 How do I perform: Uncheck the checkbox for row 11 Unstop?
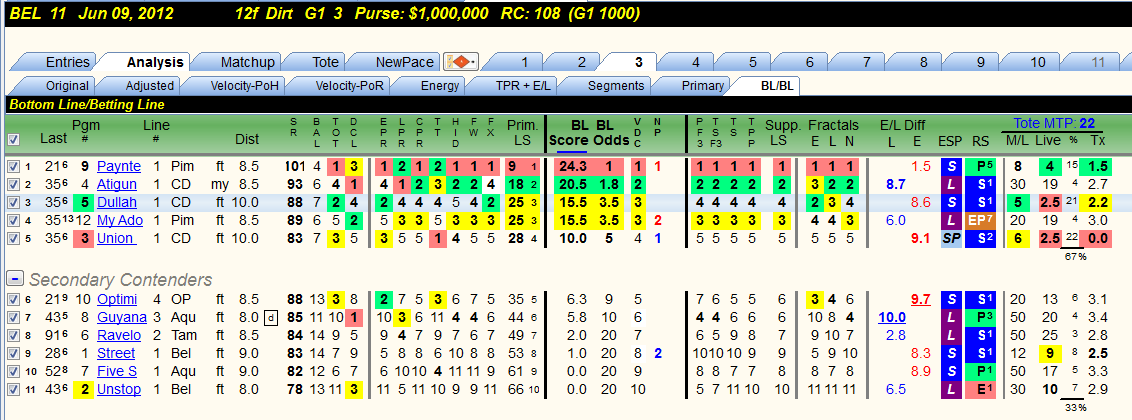click(12, 390)
